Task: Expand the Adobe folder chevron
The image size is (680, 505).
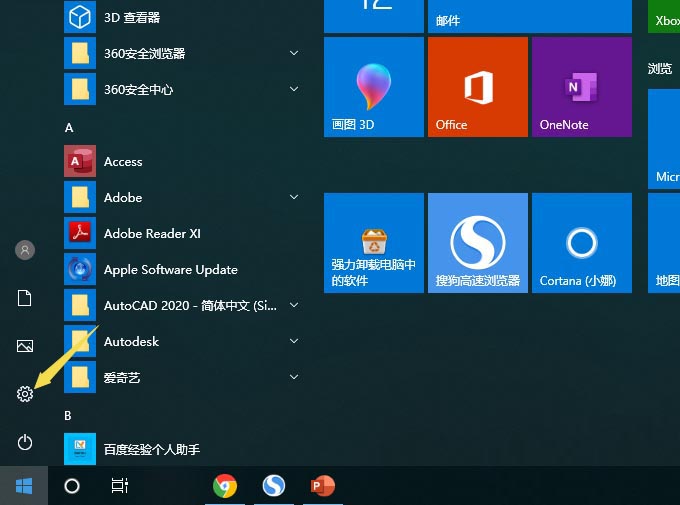Action: [294, 197]
